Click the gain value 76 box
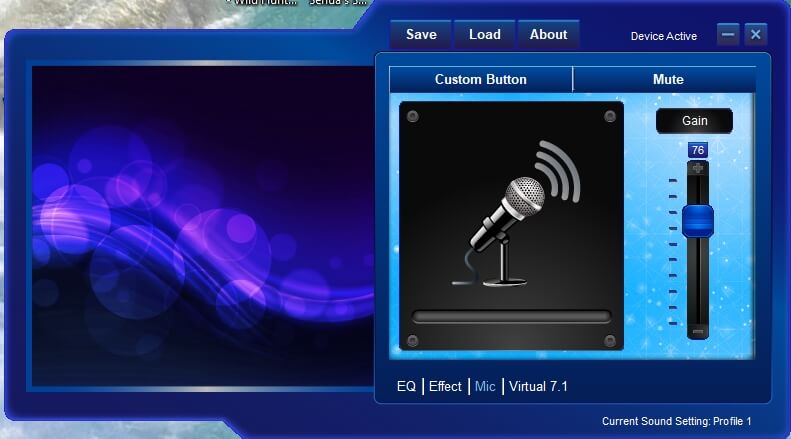Viewport: 791px width, 439px height. [x=698, y=150]
